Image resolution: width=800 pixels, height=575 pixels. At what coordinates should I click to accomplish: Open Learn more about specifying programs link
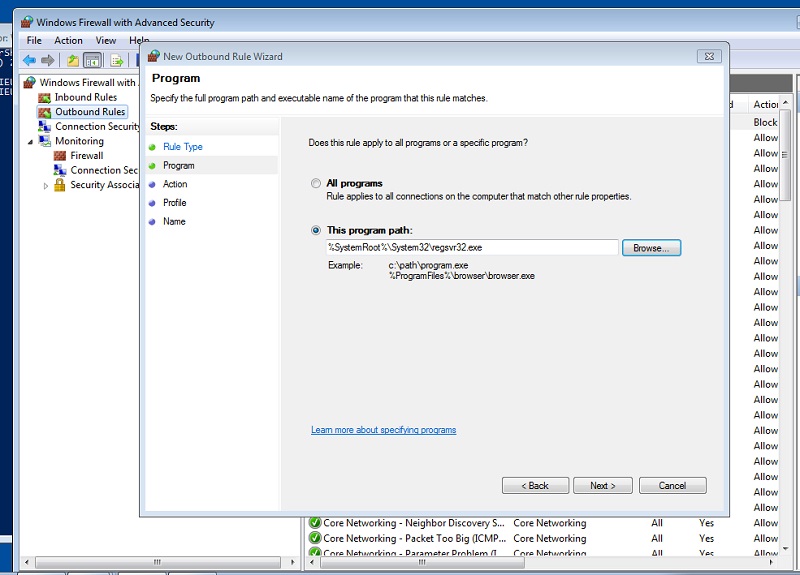pyautogui.click(x=384, y=430)
